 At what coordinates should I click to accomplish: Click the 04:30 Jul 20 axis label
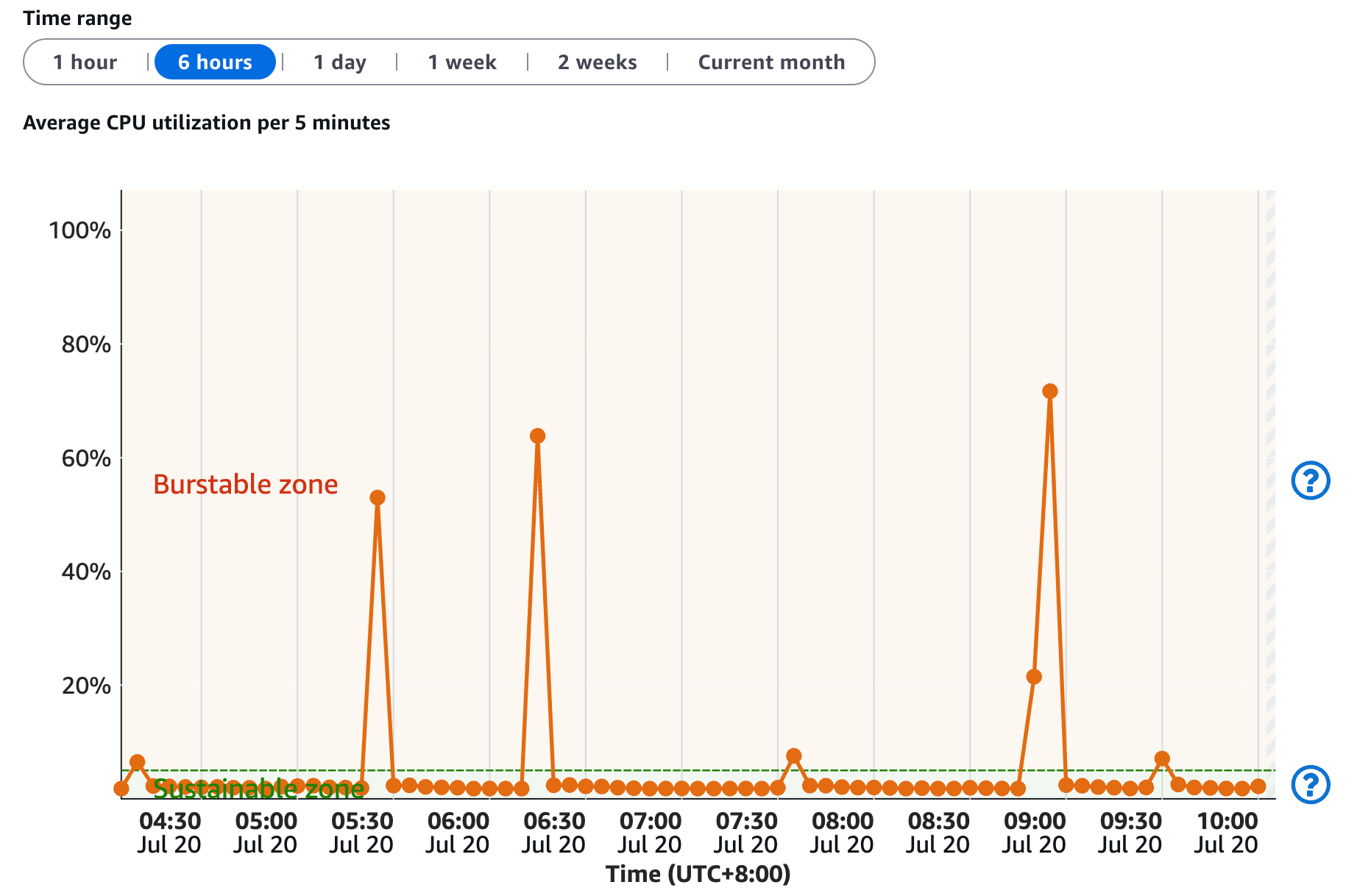click(170, 833)
